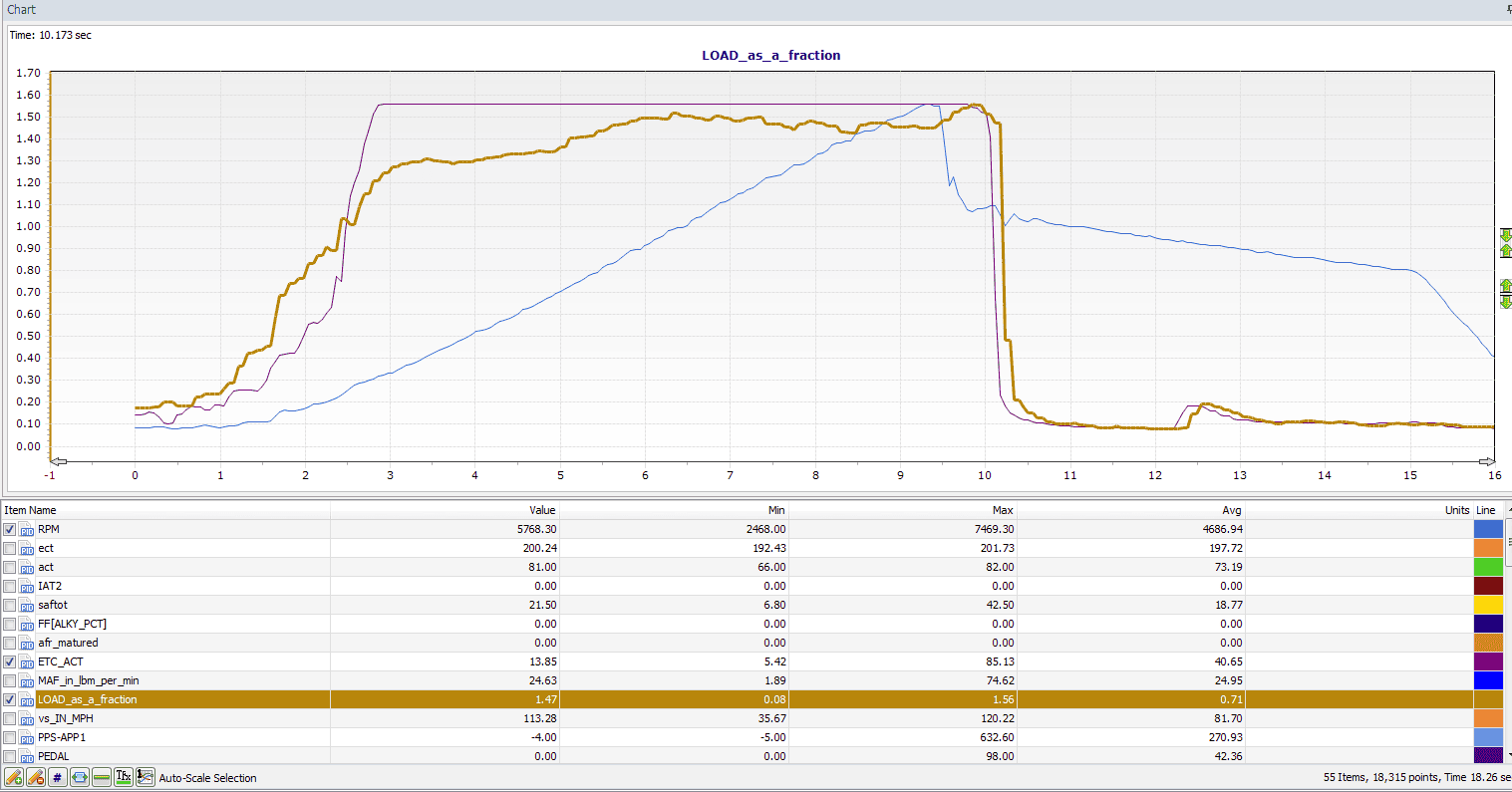
Task: Click the remove item pencil-minus icon
Action: [36, 777]
